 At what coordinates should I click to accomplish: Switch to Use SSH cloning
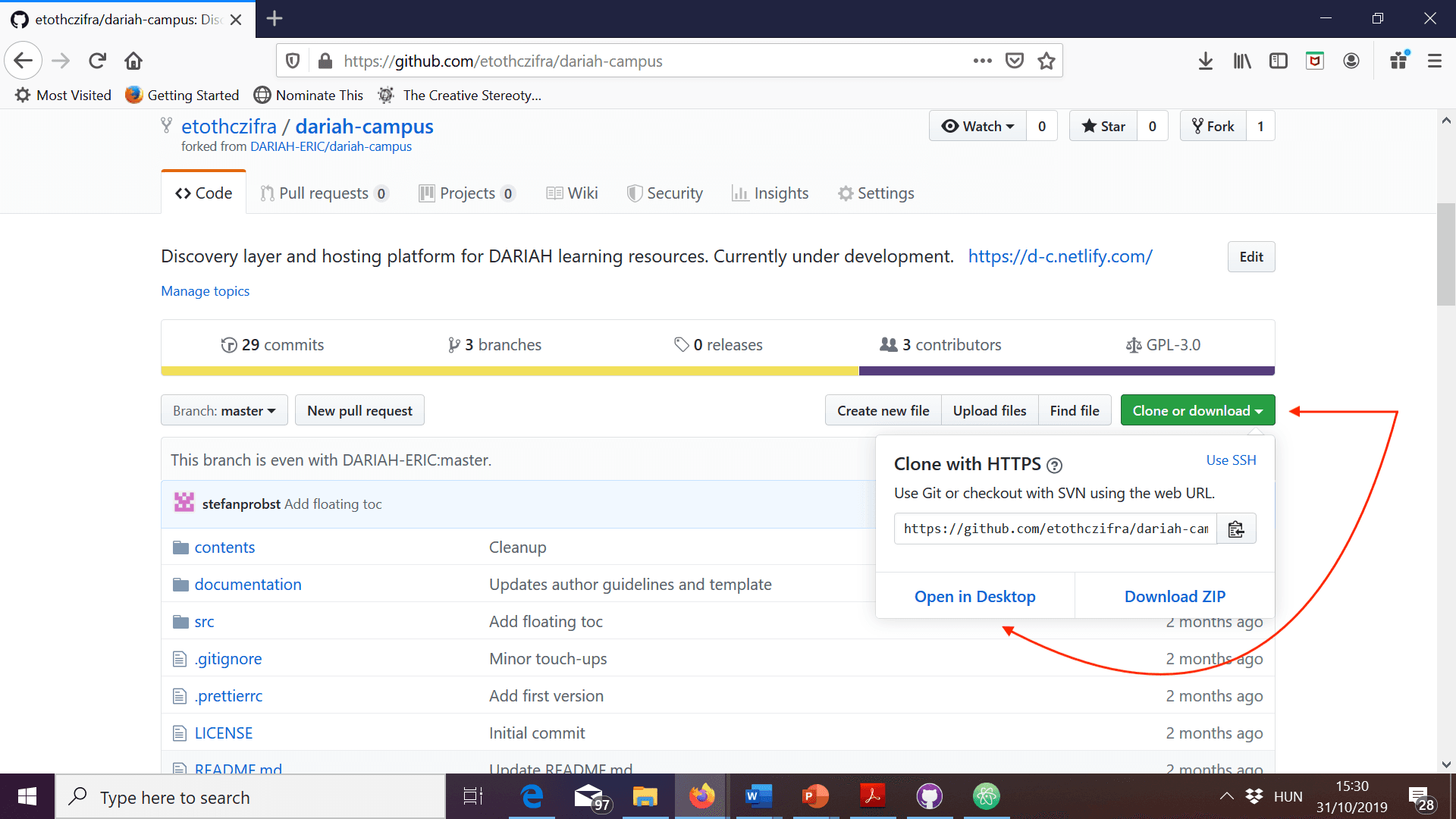[x=1231, y=460]
